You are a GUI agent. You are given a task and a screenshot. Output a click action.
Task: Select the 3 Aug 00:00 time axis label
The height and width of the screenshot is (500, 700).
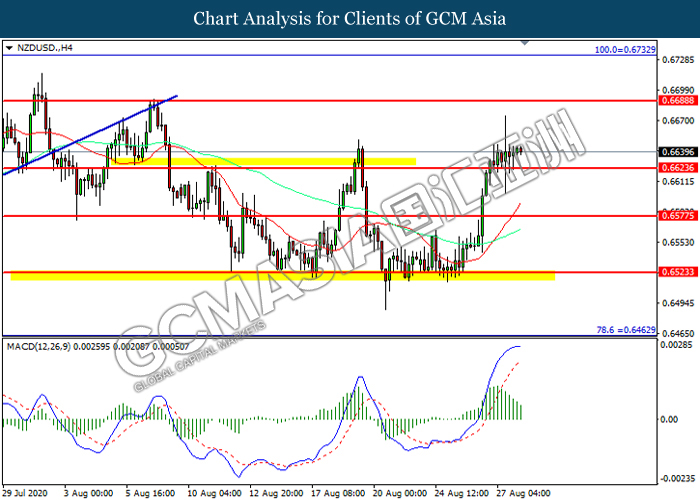(x=88, y=493)
